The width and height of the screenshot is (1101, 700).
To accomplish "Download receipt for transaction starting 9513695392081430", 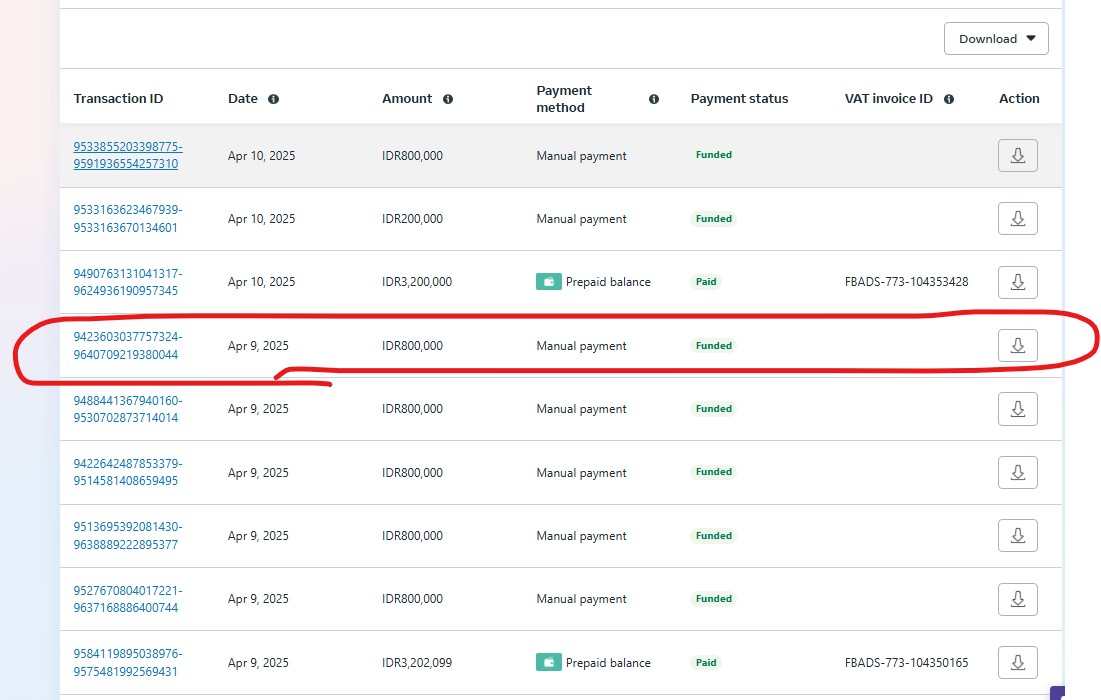I will pyautogui.click(x=1017, y=536).
